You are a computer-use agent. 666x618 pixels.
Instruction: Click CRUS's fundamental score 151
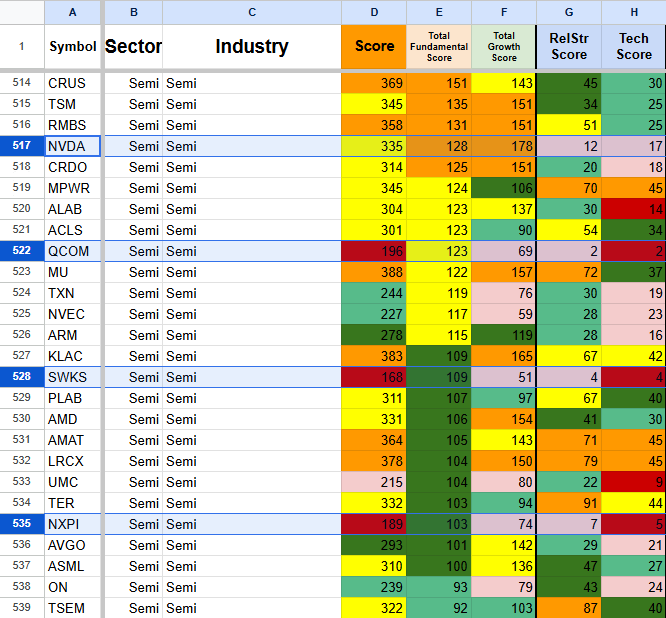(439, 83)
